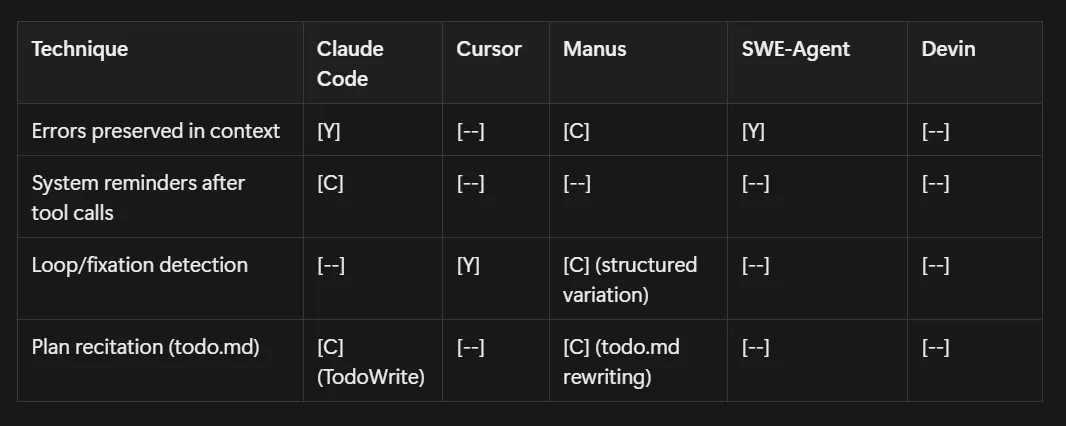Select Cursor's [Y] for Loop/fixation detection
This screenshot has width=1066, height=426.
pos(468,265)
